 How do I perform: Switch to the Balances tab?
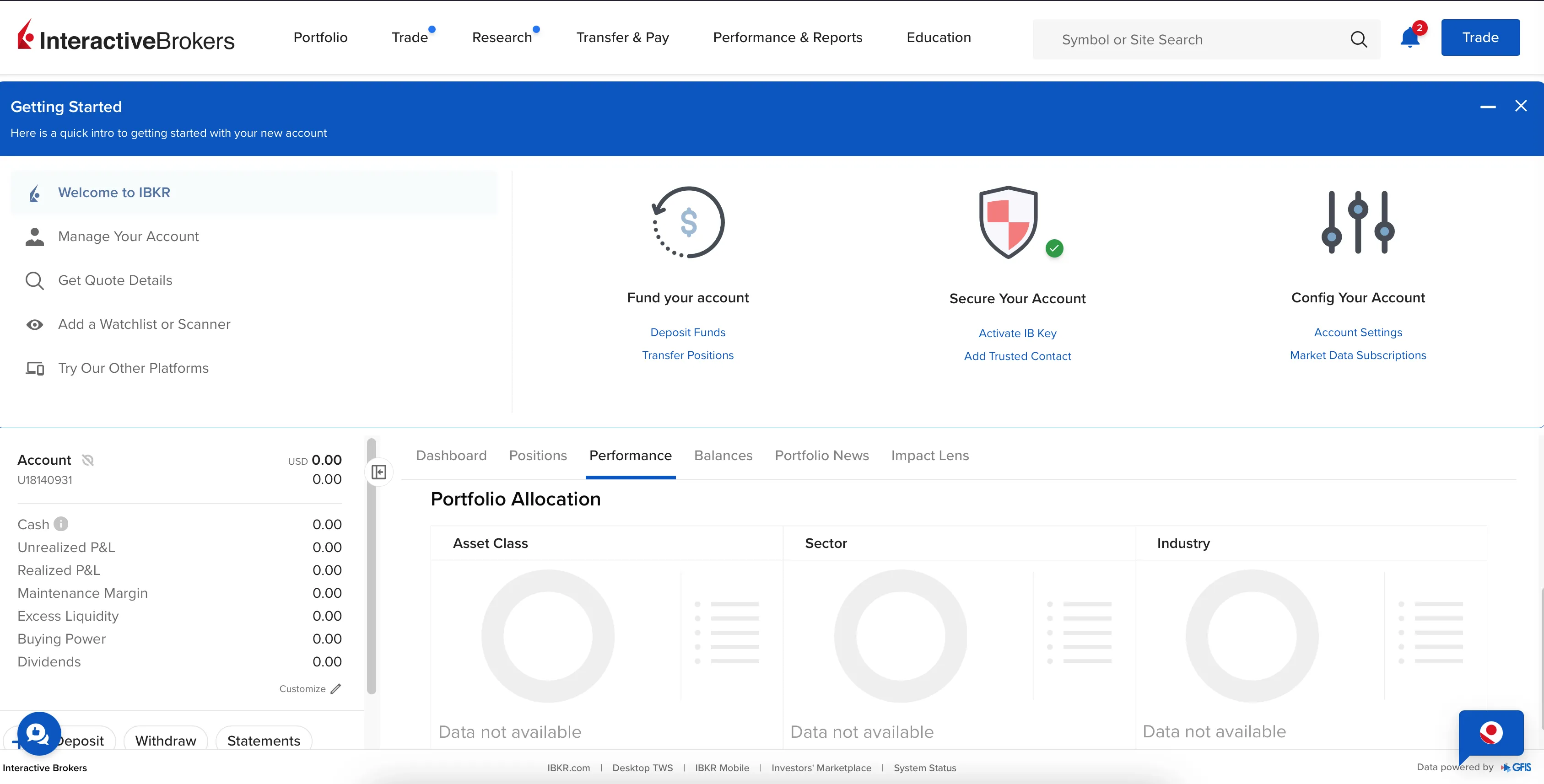[723, 456]
